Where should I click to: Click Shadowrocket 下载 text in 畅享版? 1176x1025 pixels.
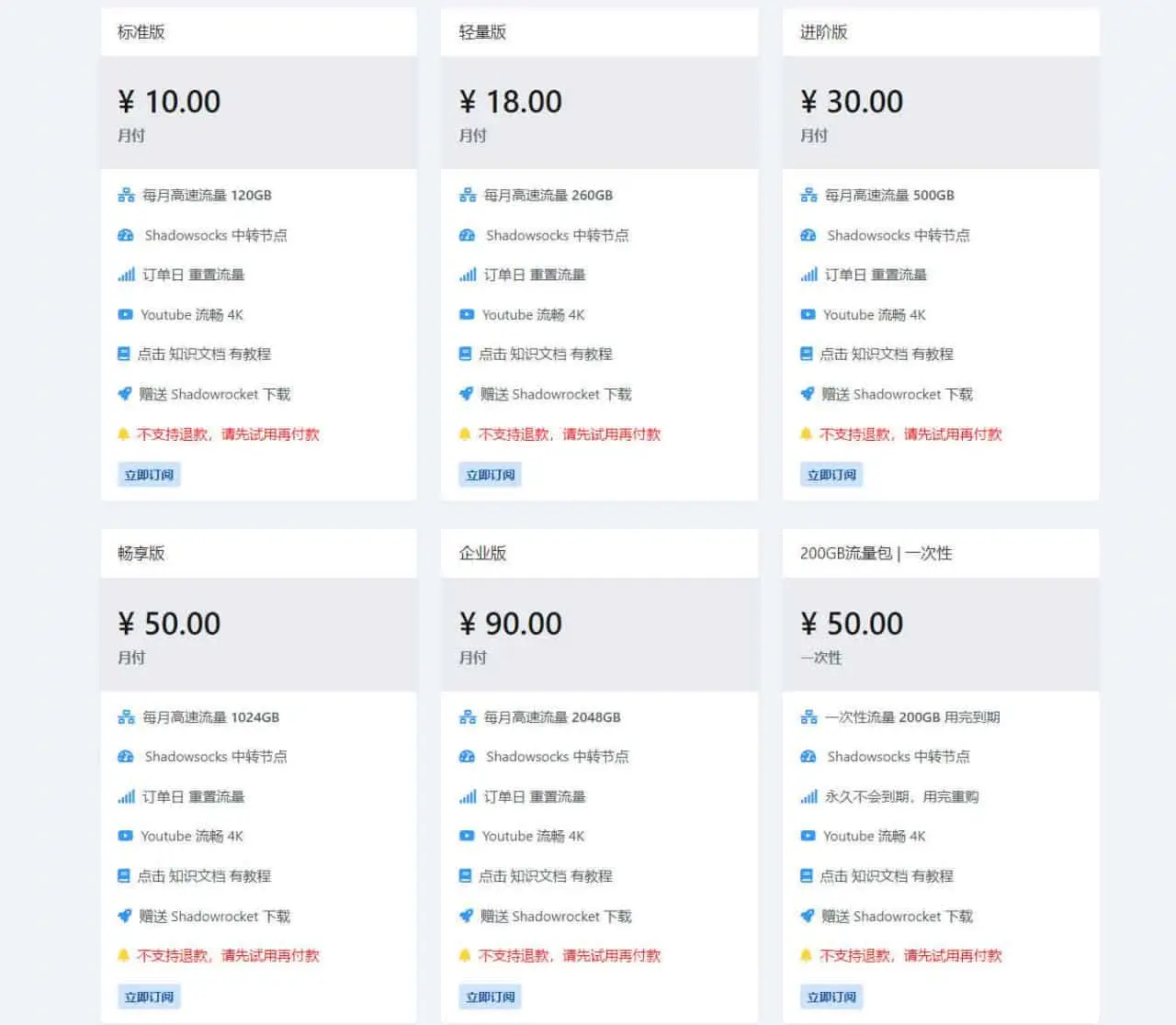[x=214, y=917]
